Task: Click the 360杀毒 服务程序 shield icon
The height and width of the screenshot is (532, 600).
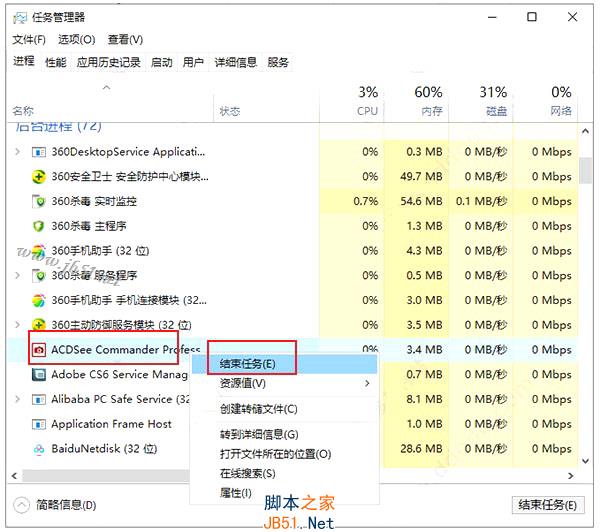Action: click(x=39, y=276)
